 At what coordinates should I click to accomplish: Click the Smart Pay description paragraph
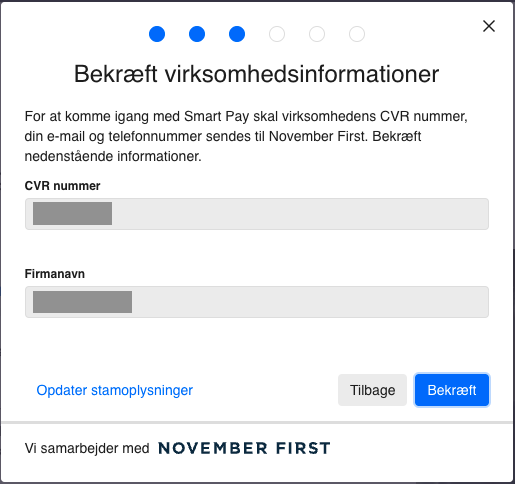[x=246, y=136]
